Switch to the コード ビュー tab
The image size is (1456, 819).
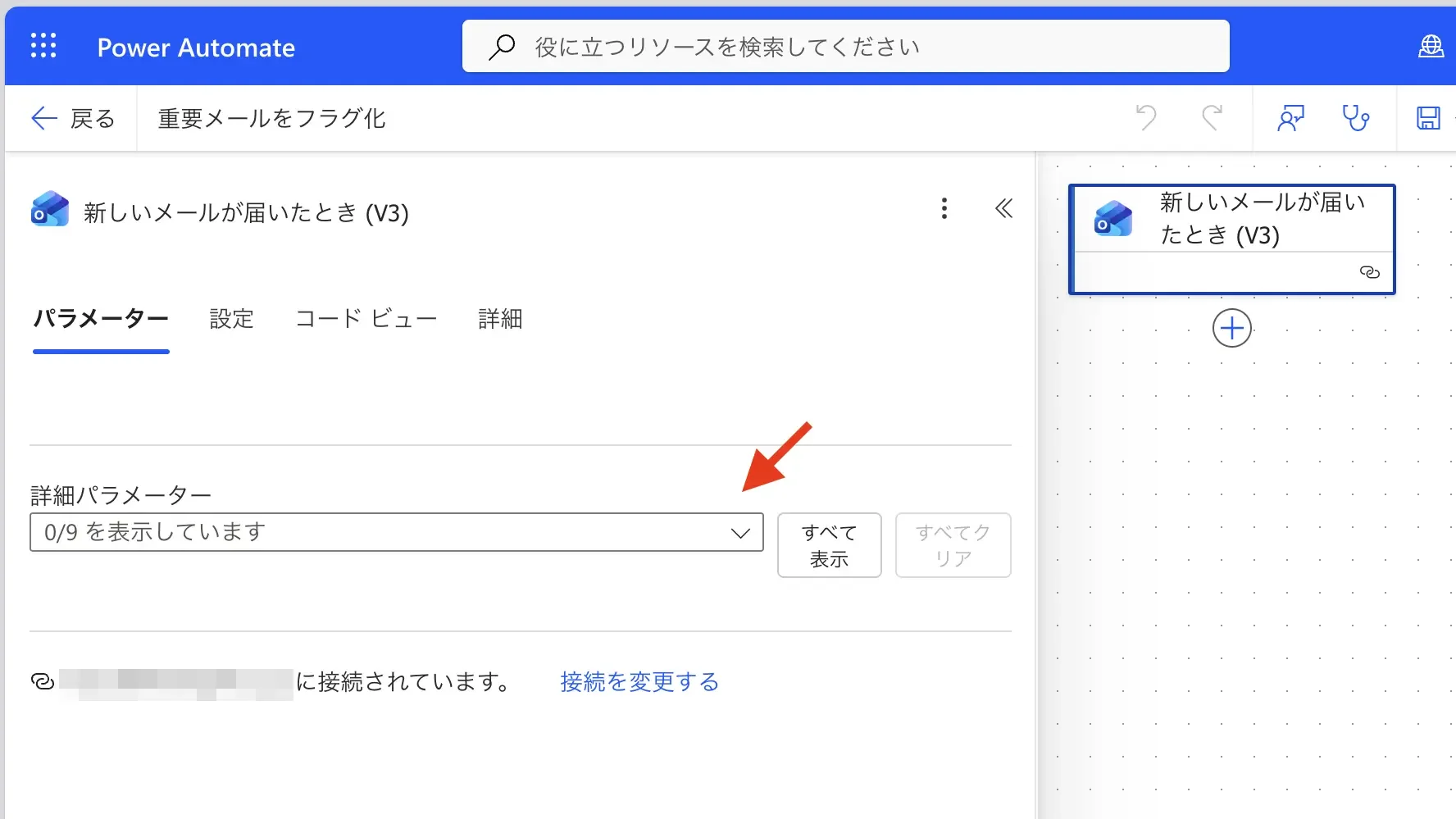[366, 319]
